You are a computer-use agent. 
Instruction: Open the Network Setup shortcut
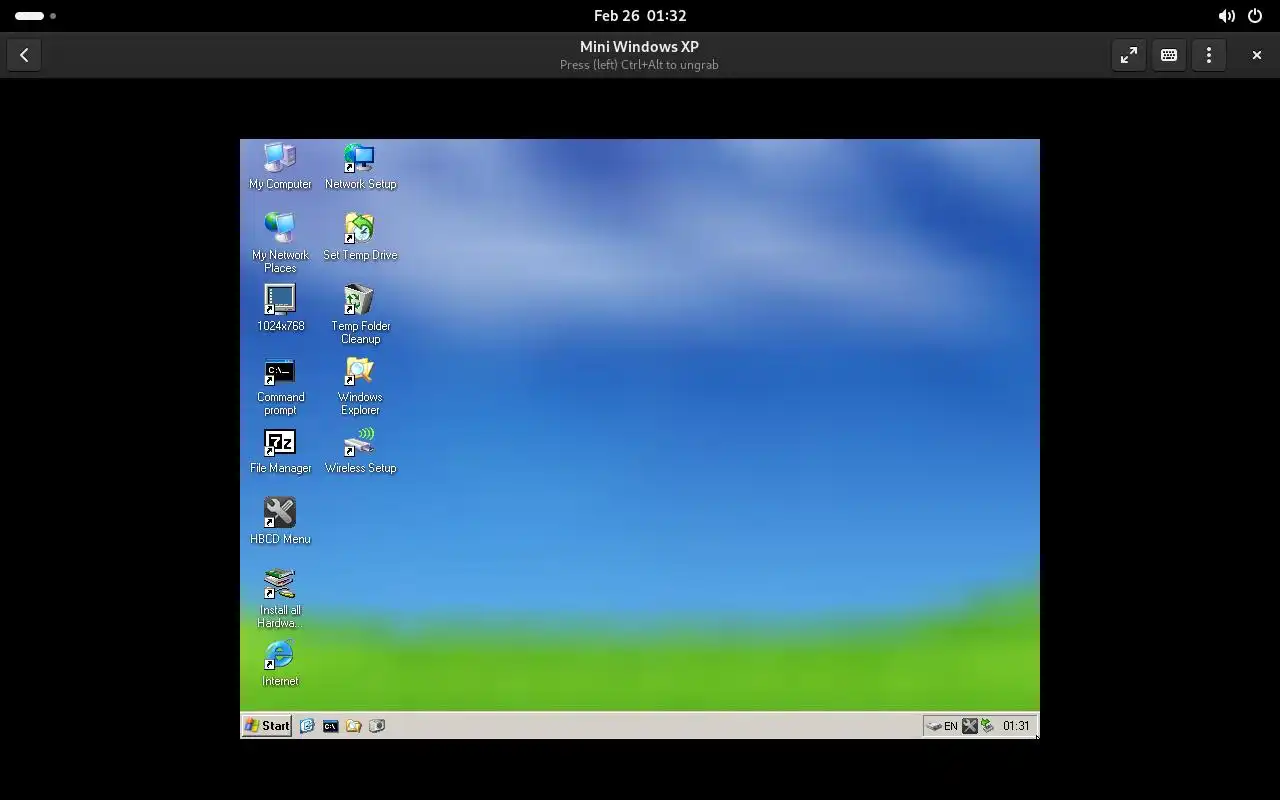(x=360, y=166)
